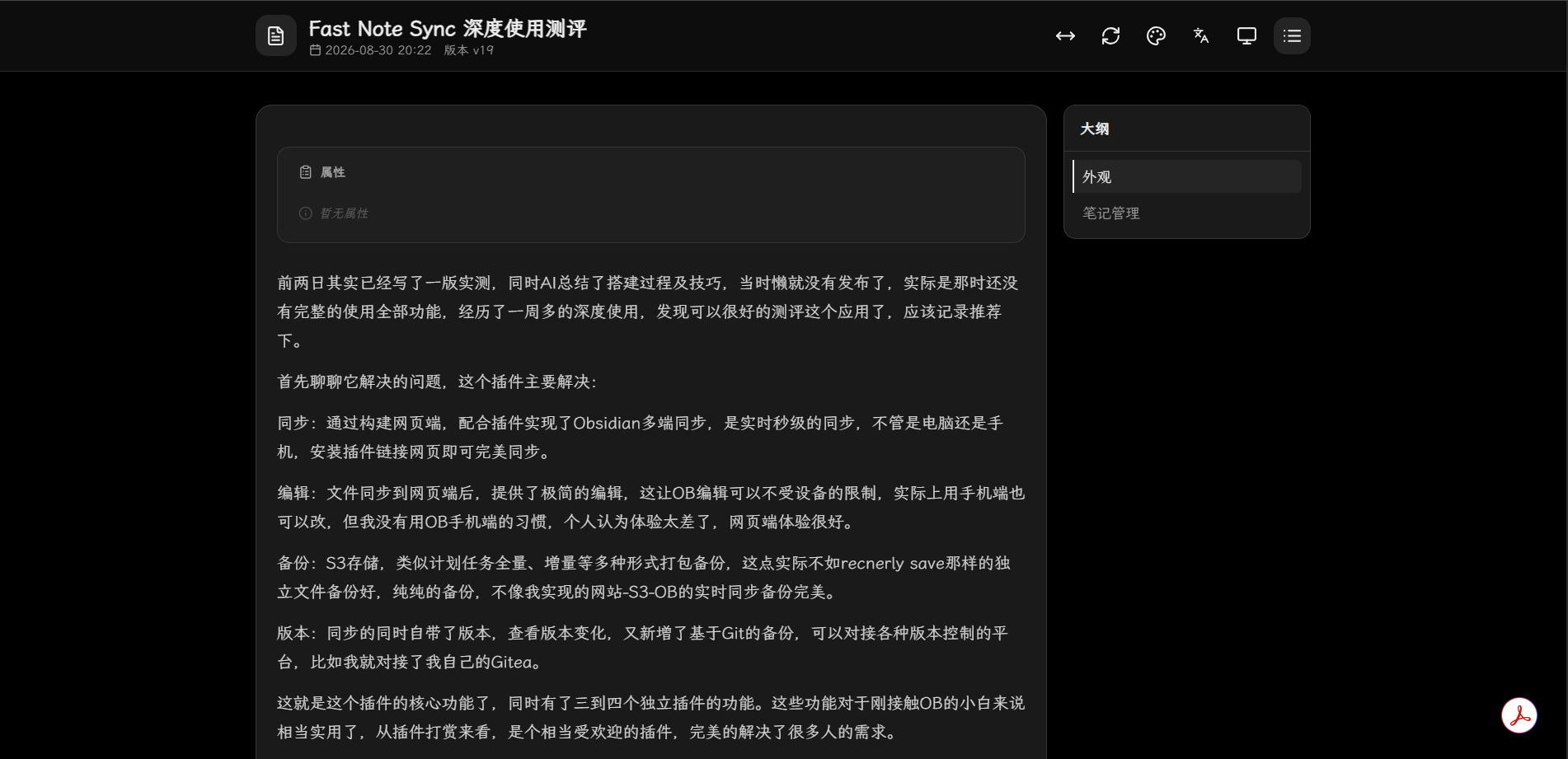
Task: Click the document icon beside the title
Action: [x=275, y=35]
